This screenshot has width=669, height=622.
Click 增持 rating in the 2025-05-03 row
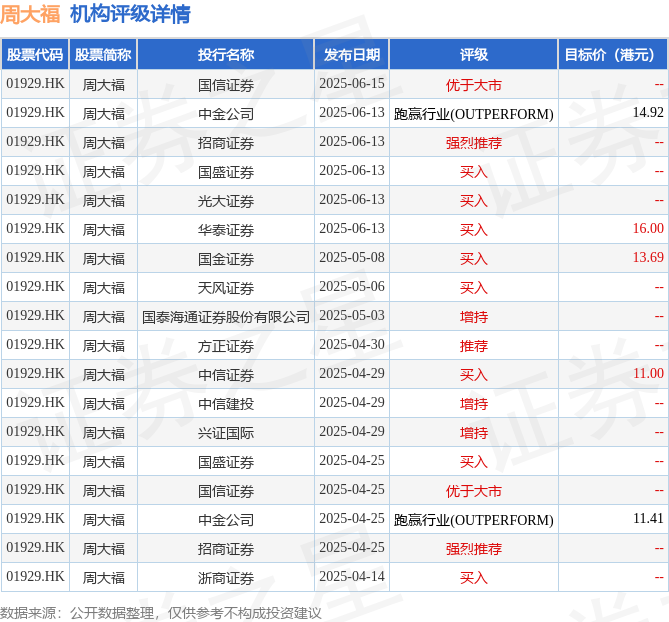pos(474,317)
